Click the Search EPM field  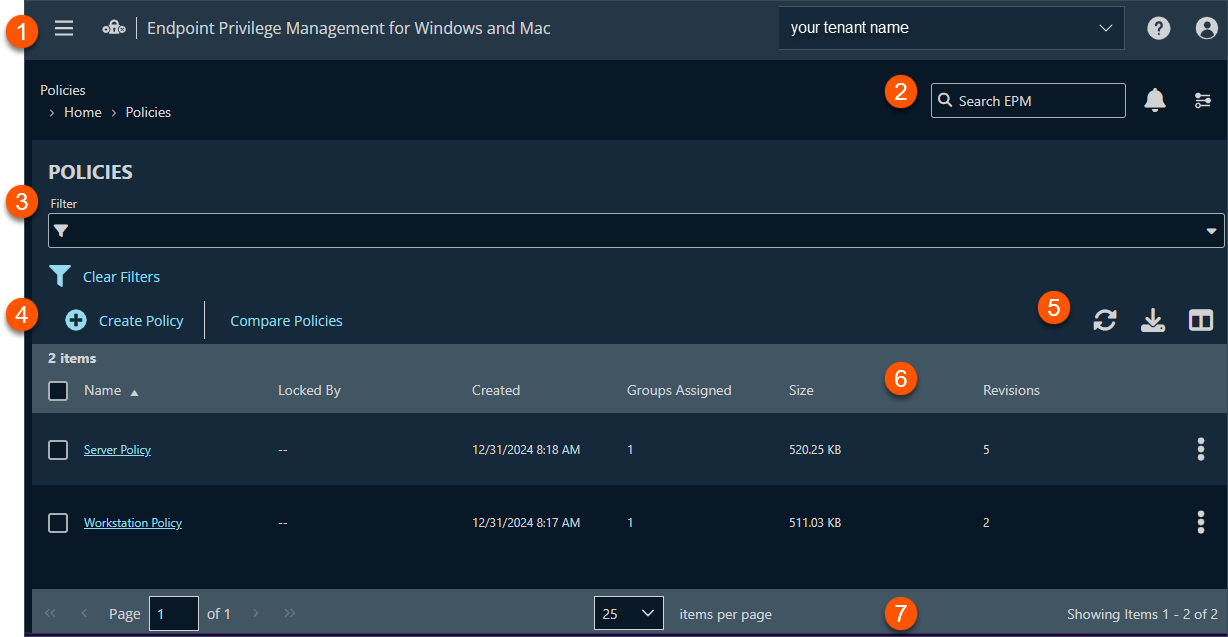pyautogui.click(x=1028, y=100)
